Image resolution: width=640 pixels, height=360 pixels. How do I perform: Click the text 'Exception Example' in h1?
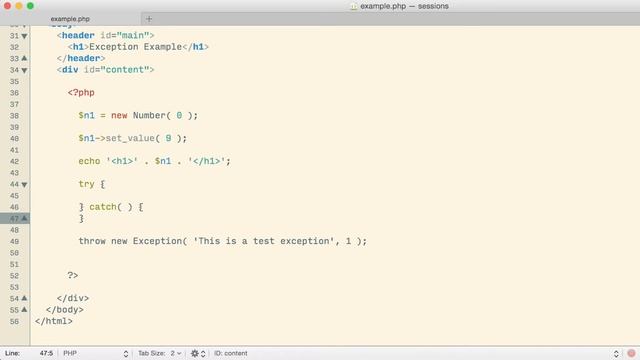(136, 47)
